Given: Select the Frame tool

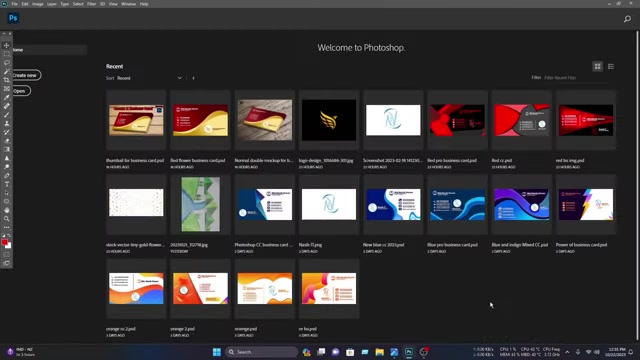Looking at the screenshot, I should 7,89.
